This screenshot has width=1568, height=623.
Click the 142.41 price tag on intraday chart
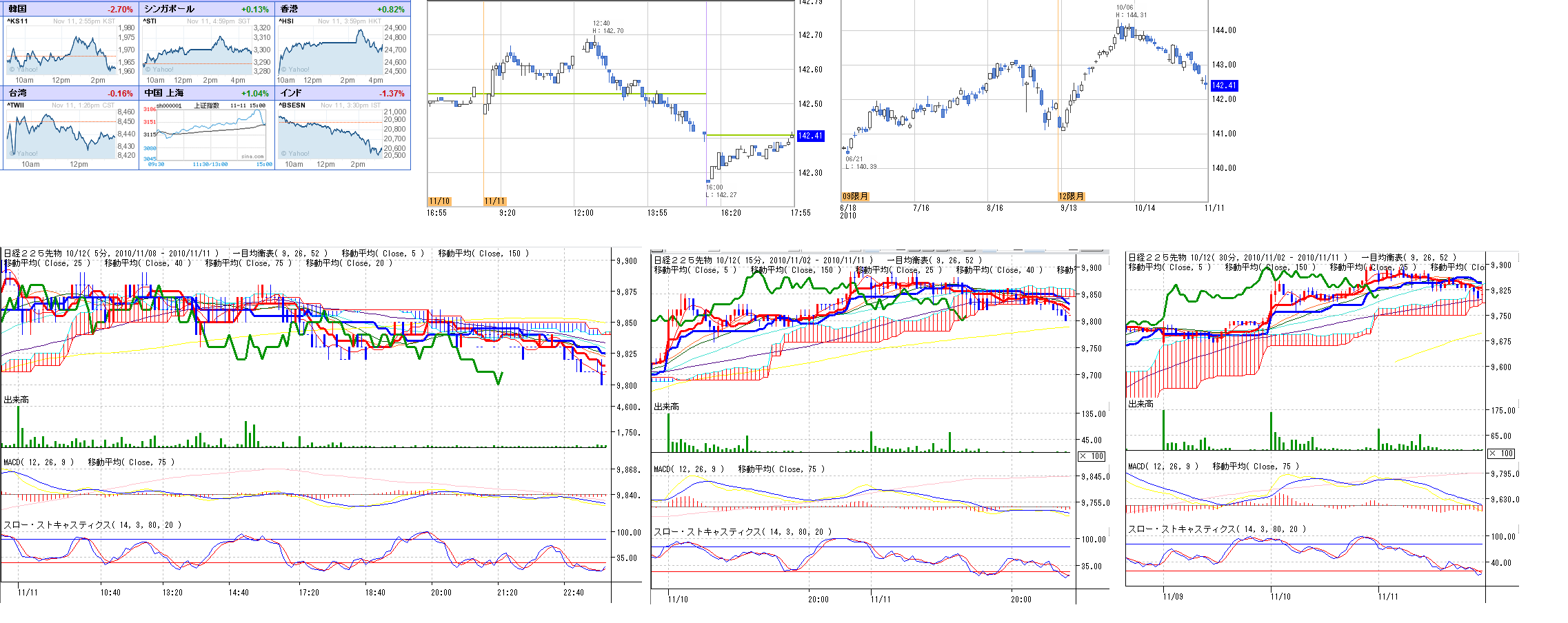(810, 136)
